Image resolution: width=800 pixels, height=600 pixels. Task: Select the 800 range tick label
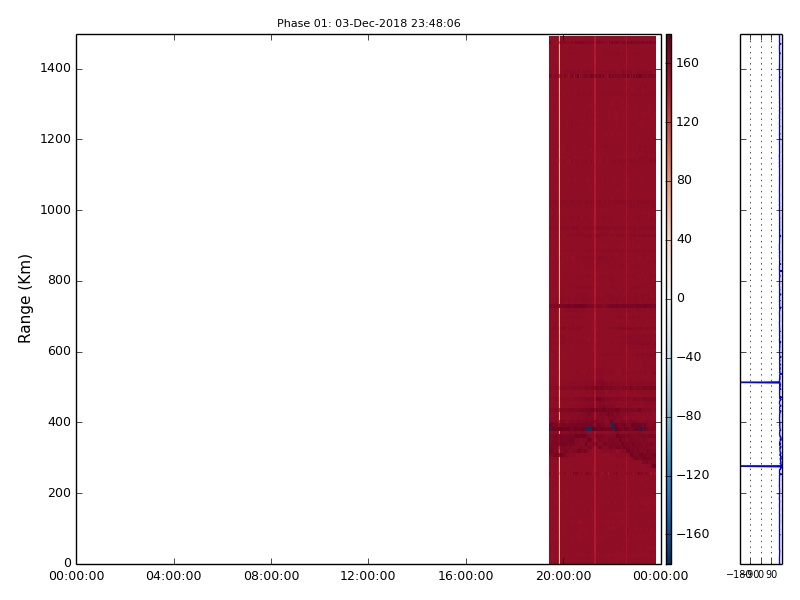pyautogui.click(x=59, y=280)
